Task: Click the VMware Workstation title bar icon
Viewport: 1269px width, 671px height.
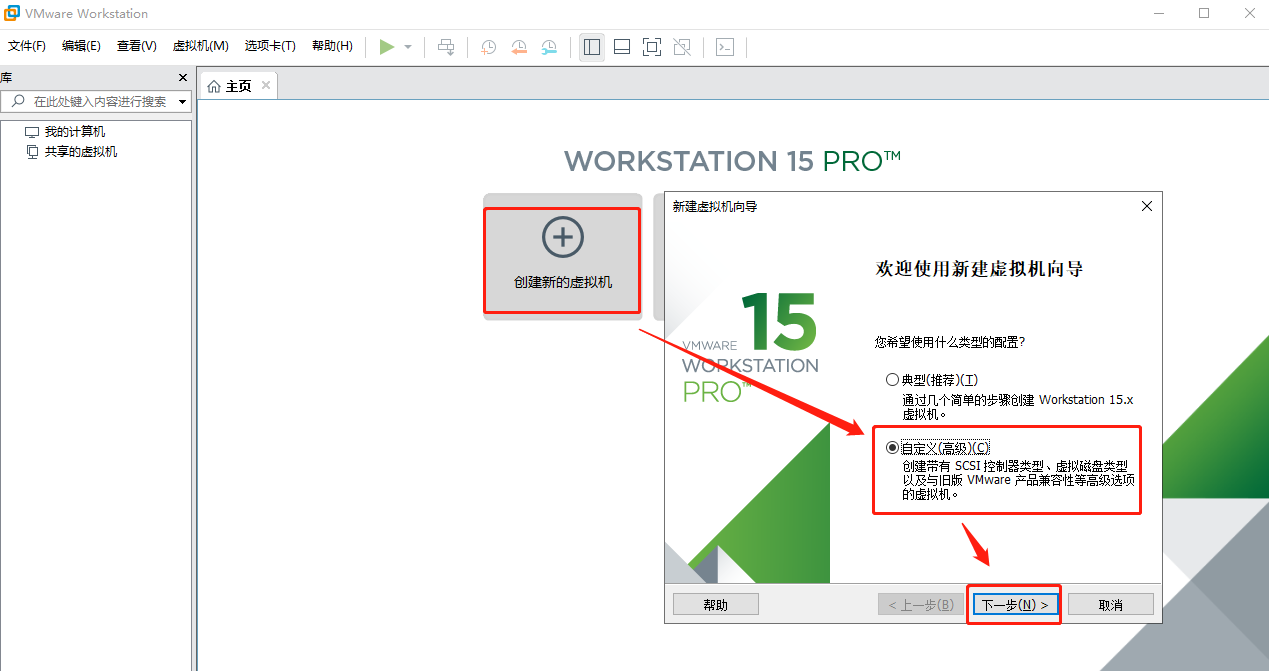Action: 12,14
